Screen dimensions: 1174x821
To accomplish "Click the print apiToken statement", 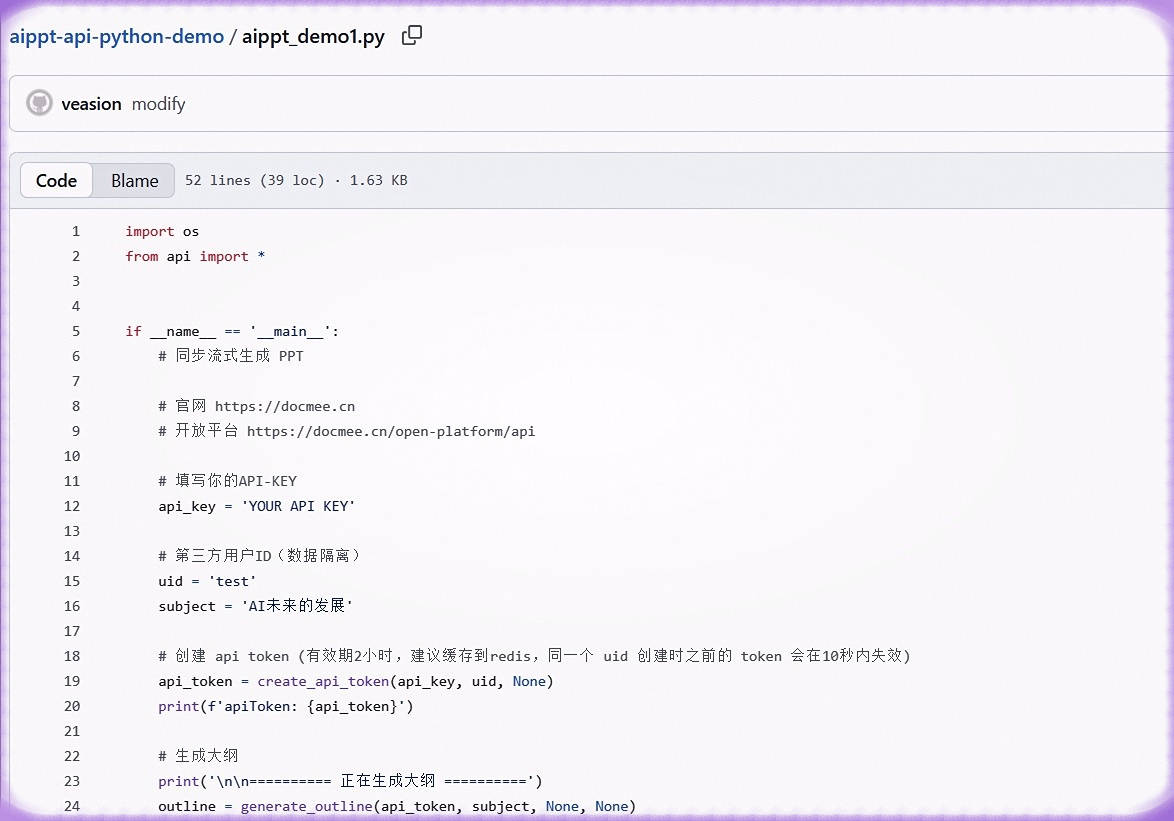I will click(285, 706).
